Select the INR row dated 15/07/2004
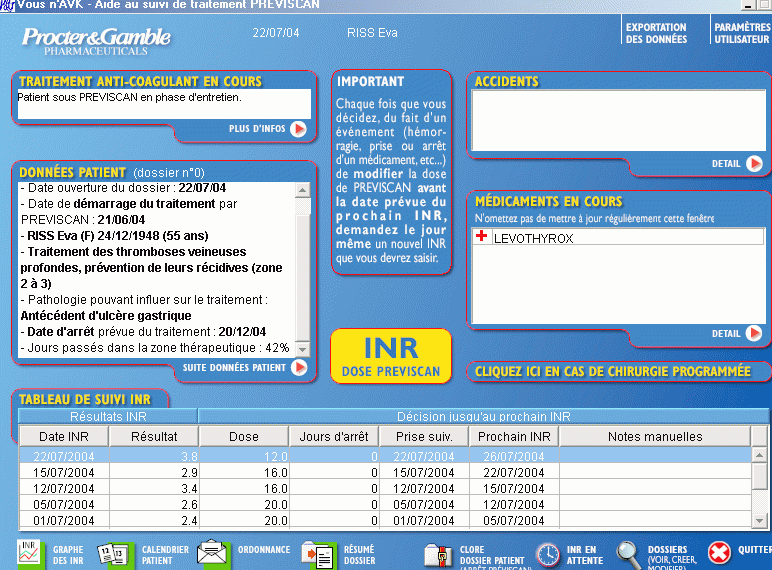The image size is (772, 570). [386, 473]
